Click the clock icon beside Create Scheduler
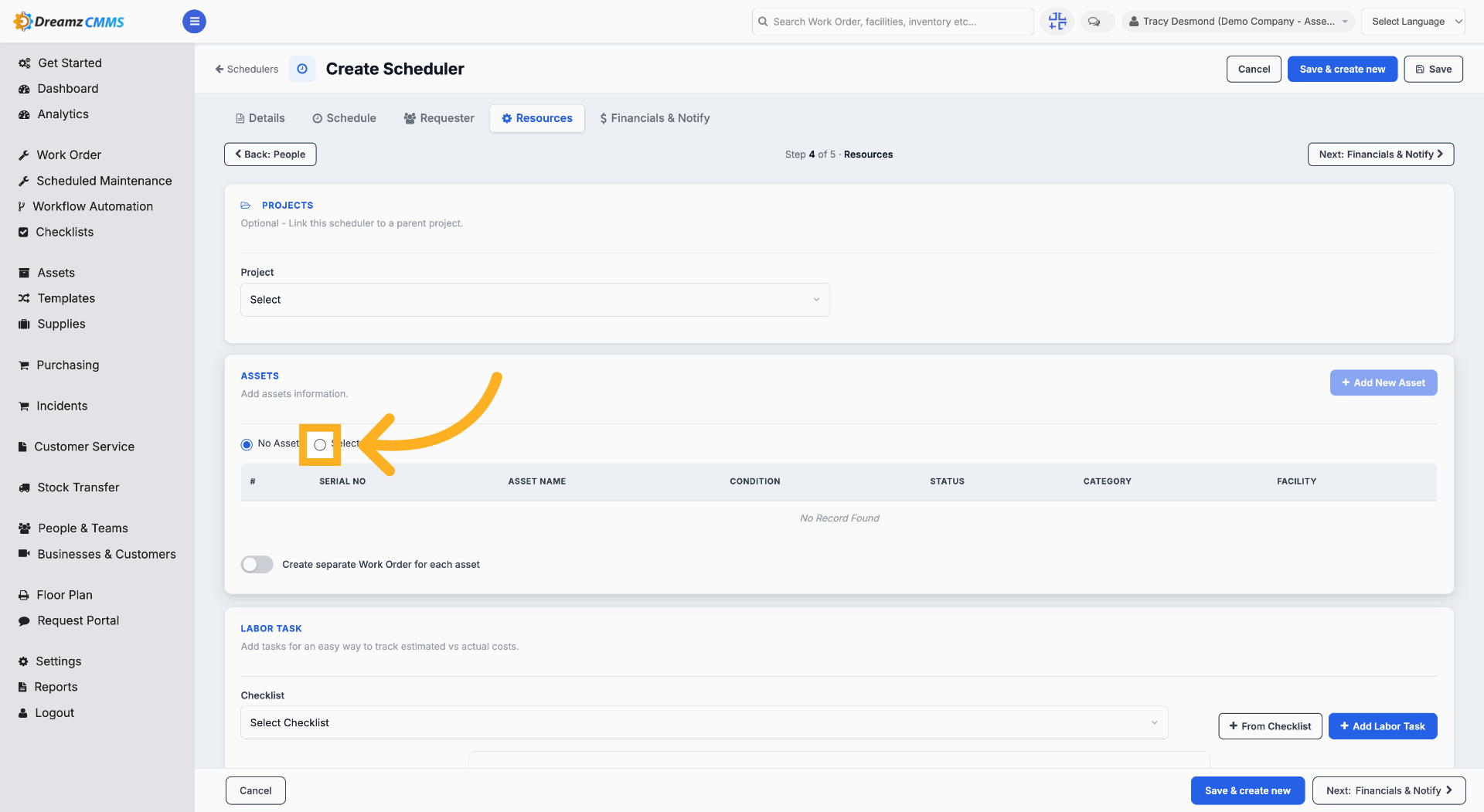Viewport: 1484px width, 812px height. [x=302, y=69]
